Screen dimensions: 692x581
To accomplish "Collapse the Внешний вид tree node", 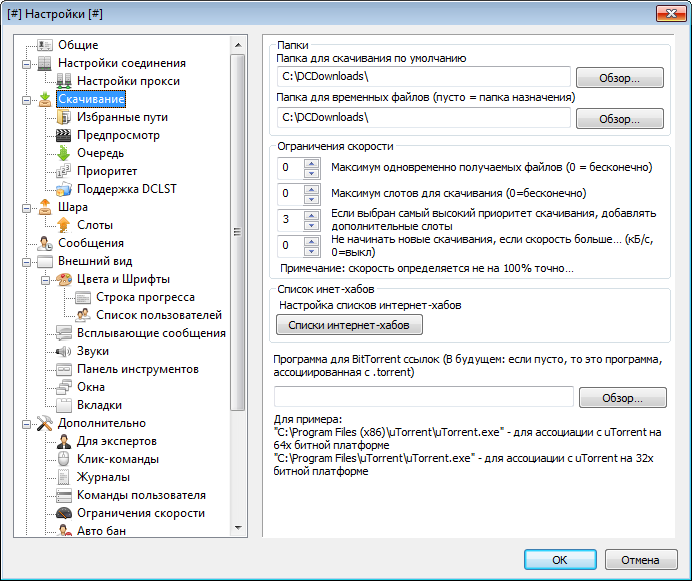I will pyautogui.click(x=26, y=262).
